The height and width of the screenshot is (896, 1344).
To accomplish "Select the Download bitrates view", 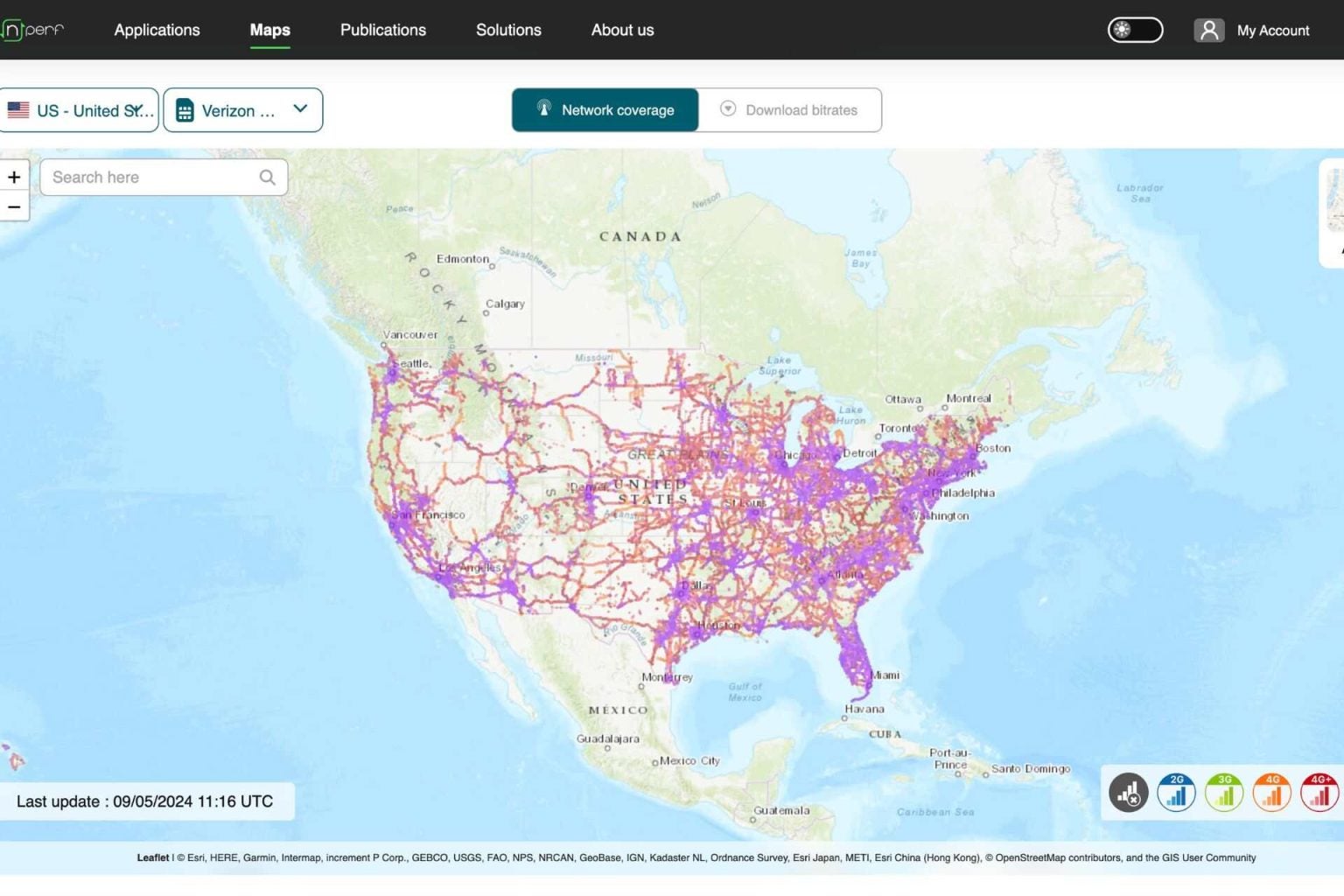I will [x=789, y=110].
